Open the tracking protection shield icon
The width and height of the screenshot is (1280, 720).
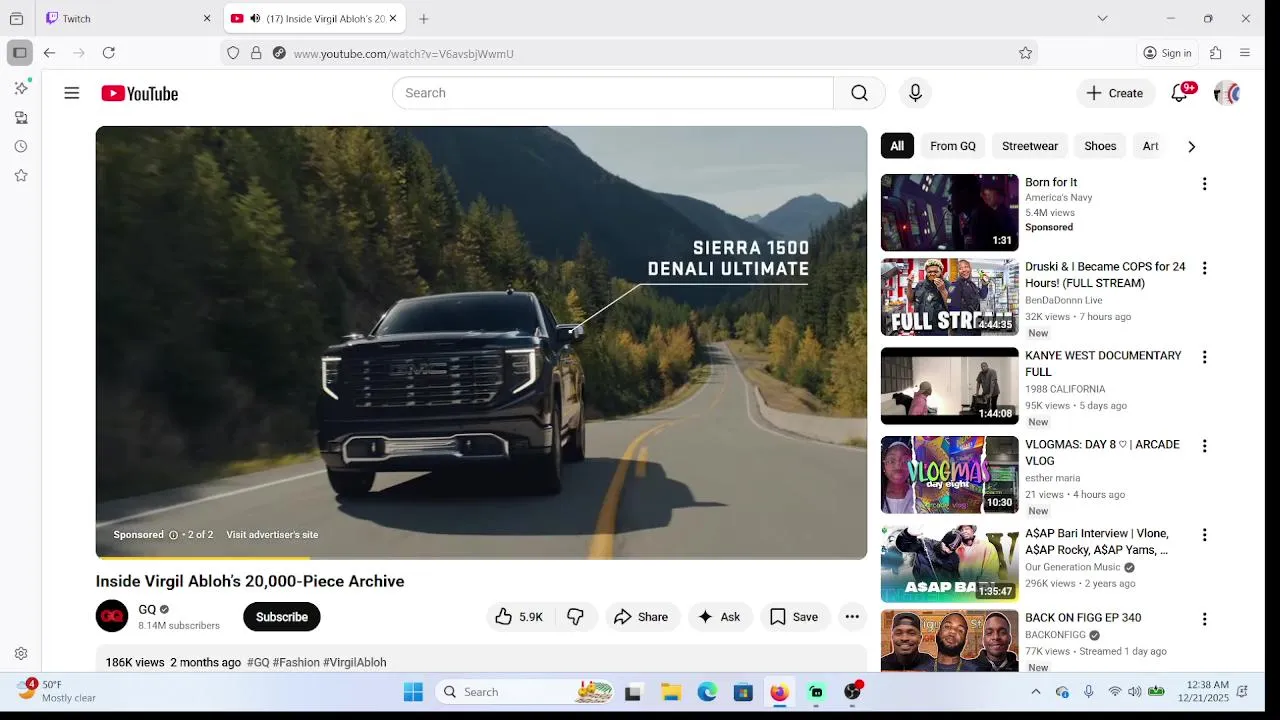[233, 53]
